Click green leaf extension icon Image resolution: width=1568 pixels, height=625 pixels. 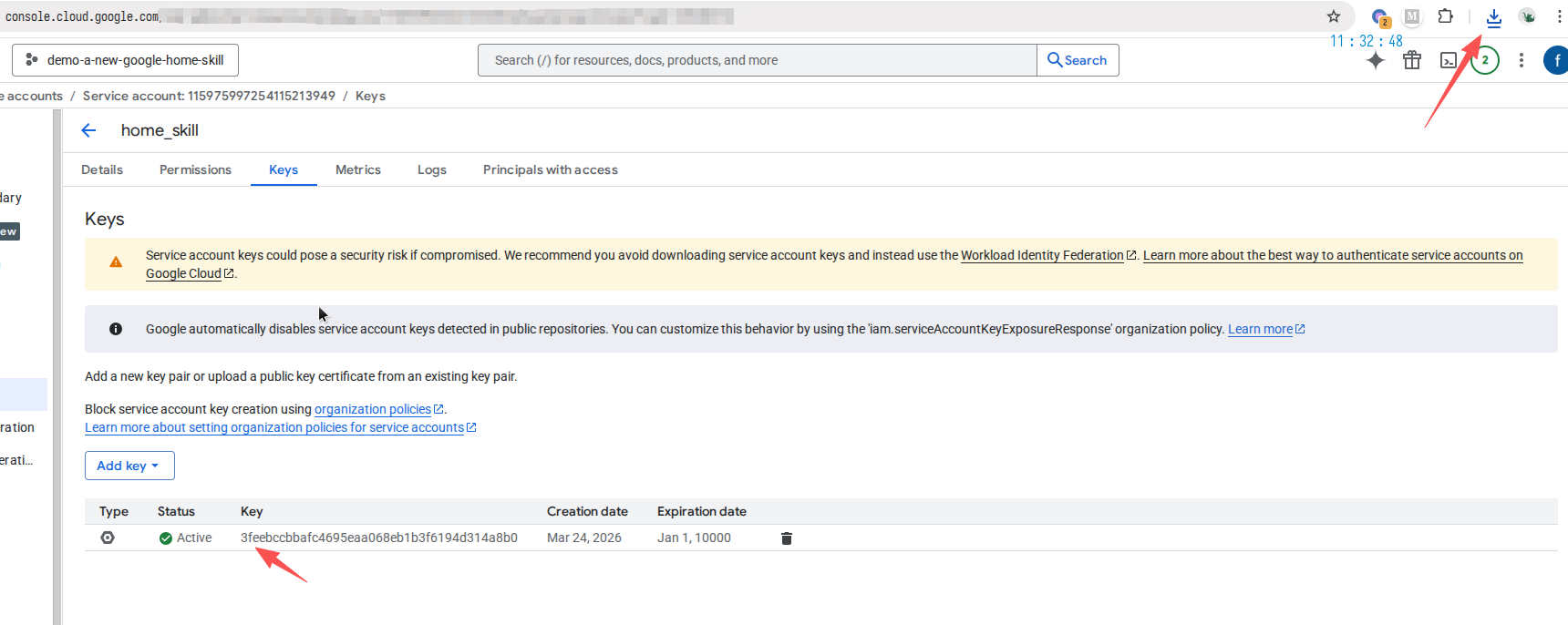(x=1528, y=16)
